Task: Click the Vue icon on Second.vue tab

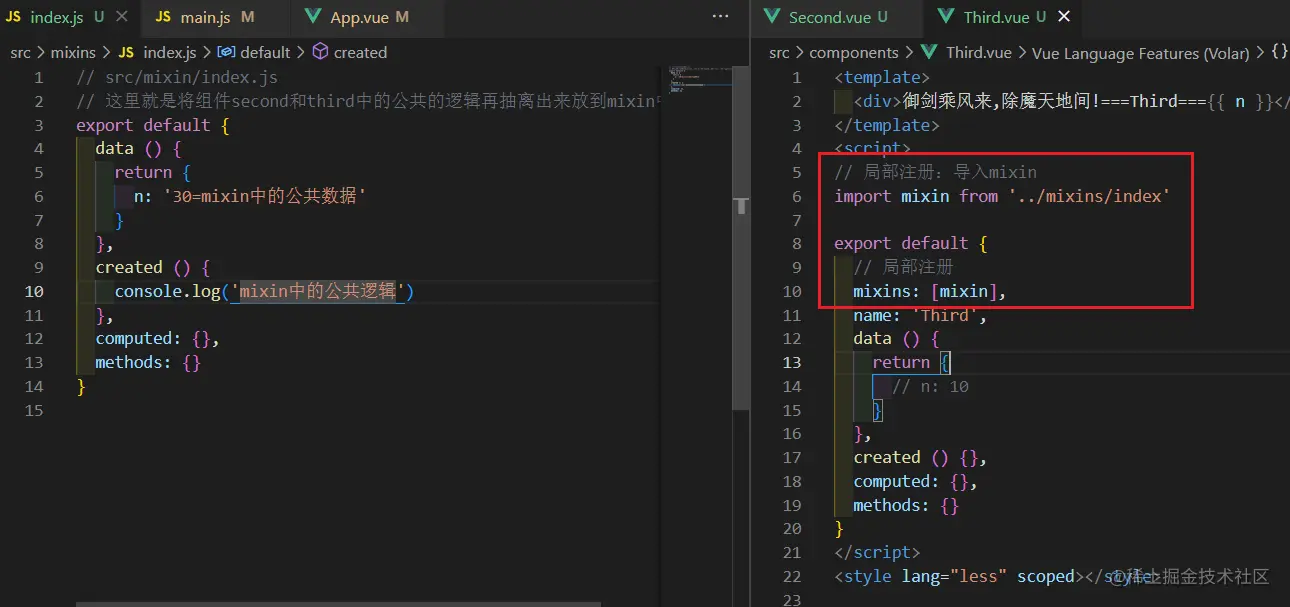Action: coord(771,17)
